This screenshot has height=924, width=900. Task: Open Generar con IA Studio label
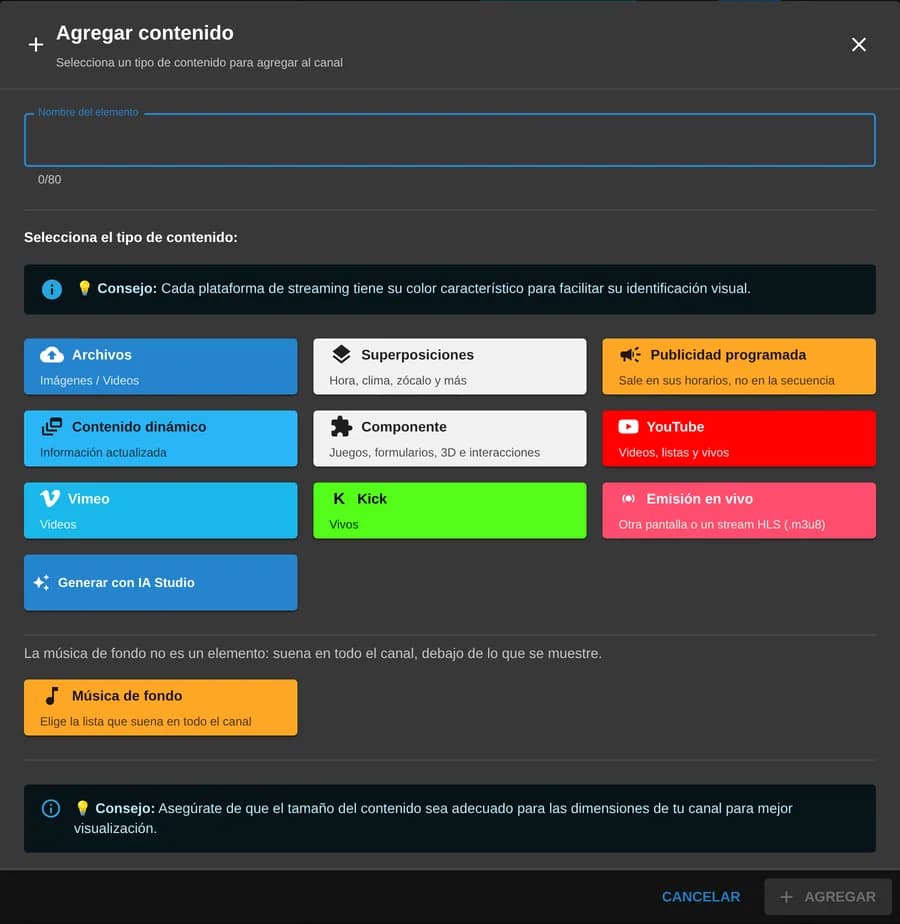pos(126,582)
